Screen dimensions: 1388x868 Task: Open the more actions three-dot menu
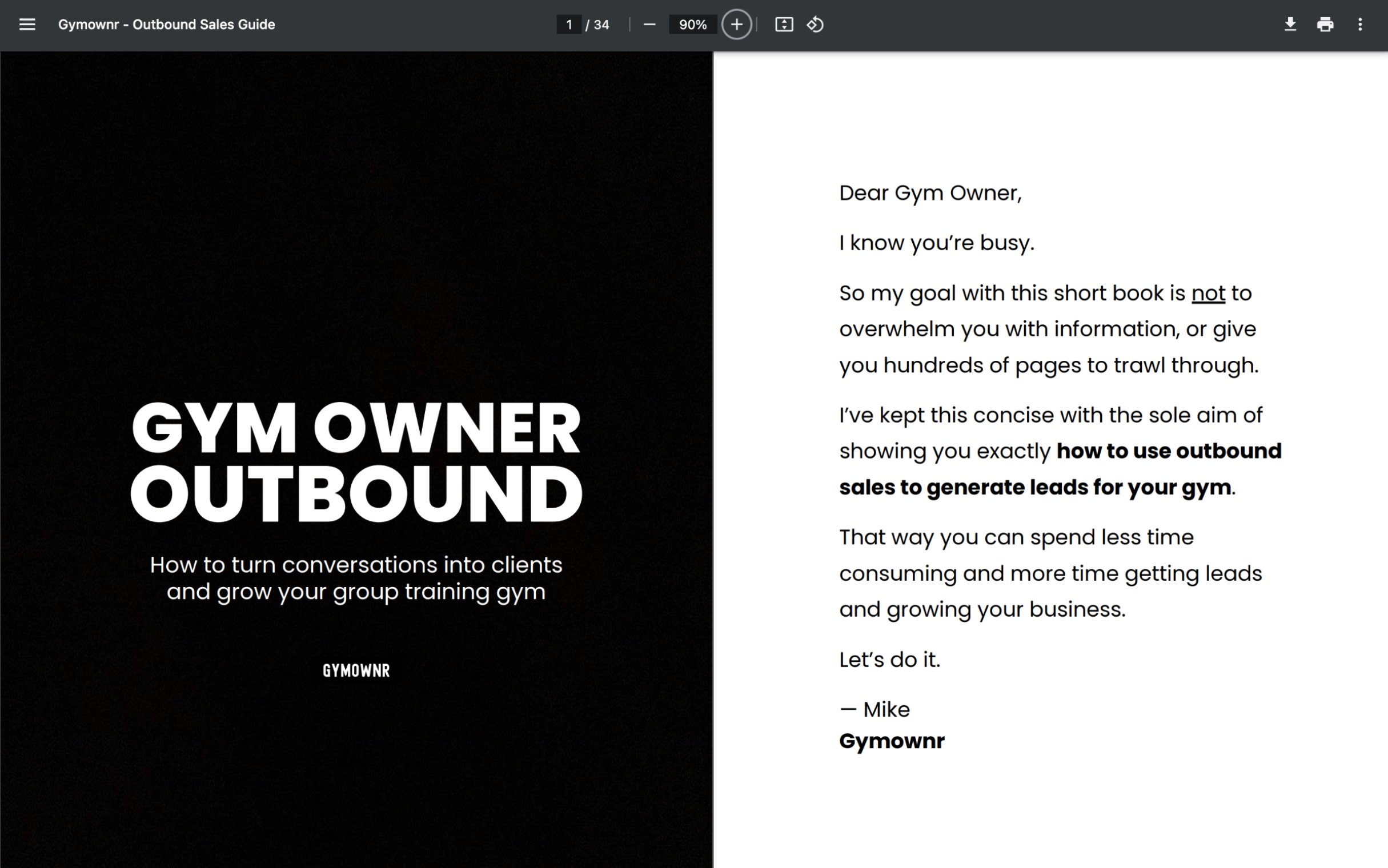1360,24
